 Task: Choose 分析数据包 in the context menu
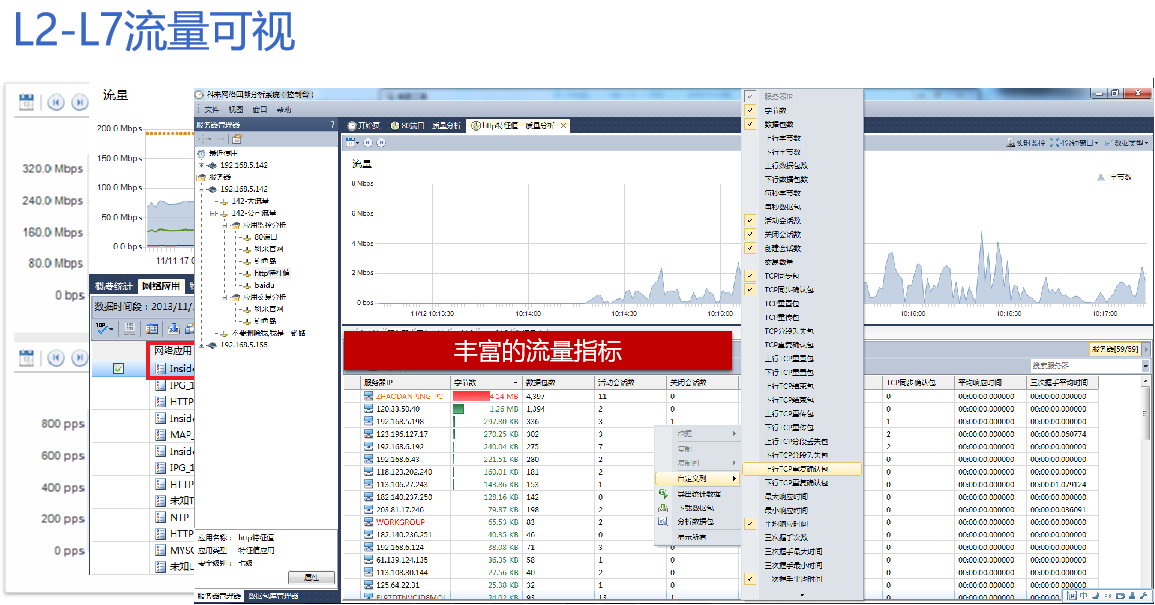coord(697,522)
